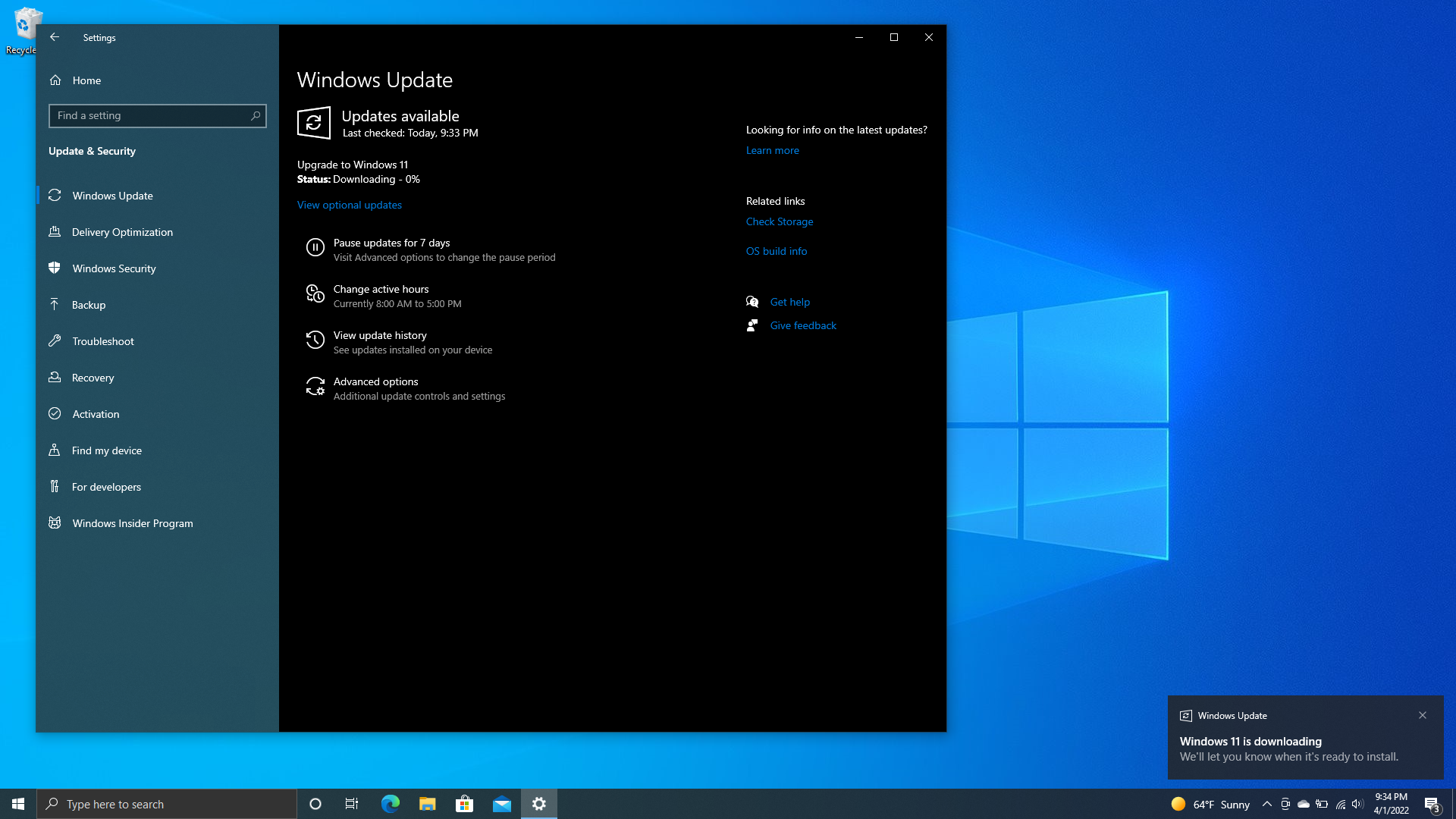Open Action Center notifications
This screenshot has width=1456, height=819.
click(1432, 804)
